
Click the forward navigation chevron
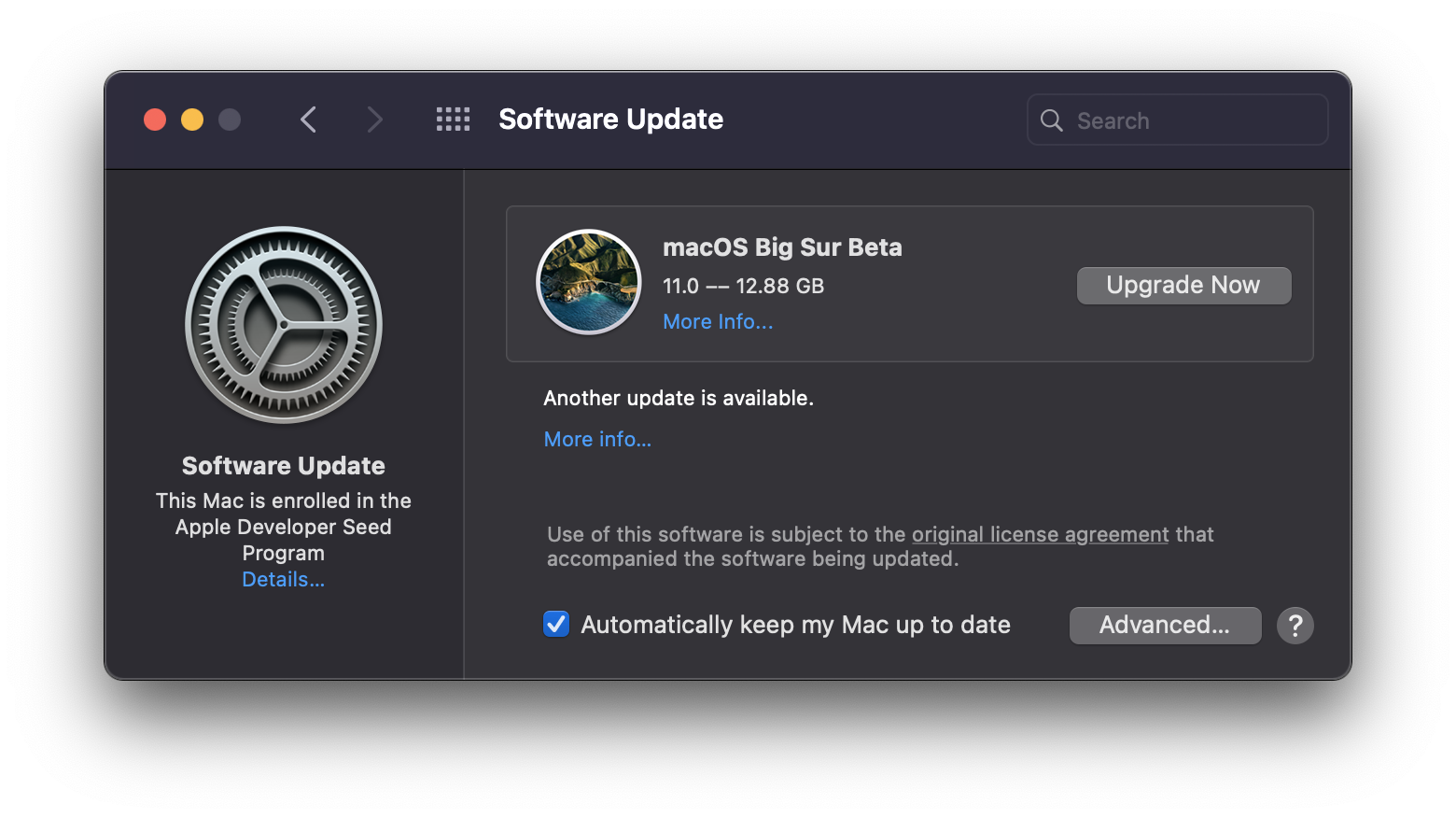374,120
